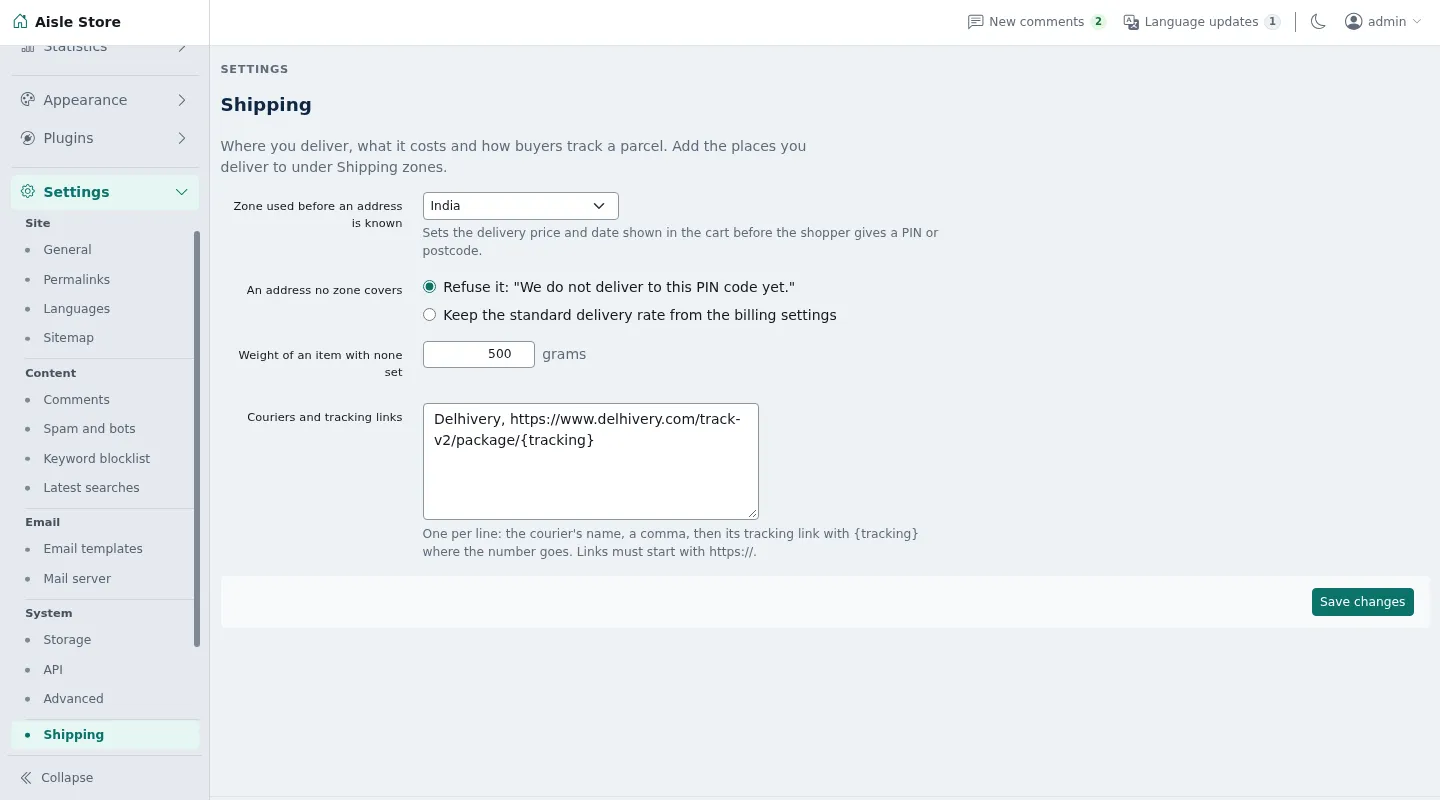The width and height of the screenshot is (1440, 800).
Task: Open Comments settings
Action: [76, 400]
